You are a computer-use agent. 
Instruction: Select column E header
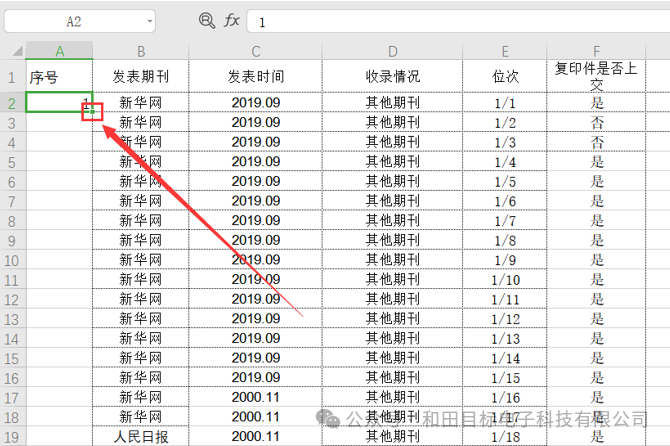tap(505, 51)
